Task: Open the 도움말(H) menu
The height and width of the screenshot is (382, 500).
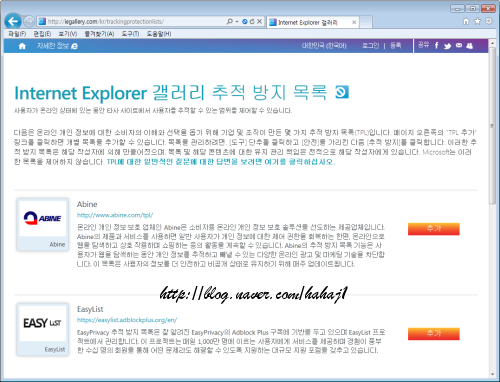Action: pos(159,34)
